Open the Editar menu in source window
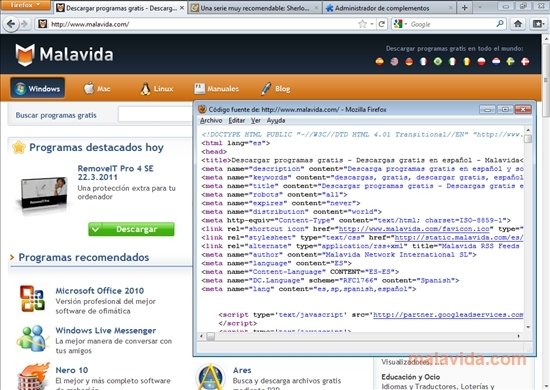This screenshot has width=550, height=390. point(237,120)
